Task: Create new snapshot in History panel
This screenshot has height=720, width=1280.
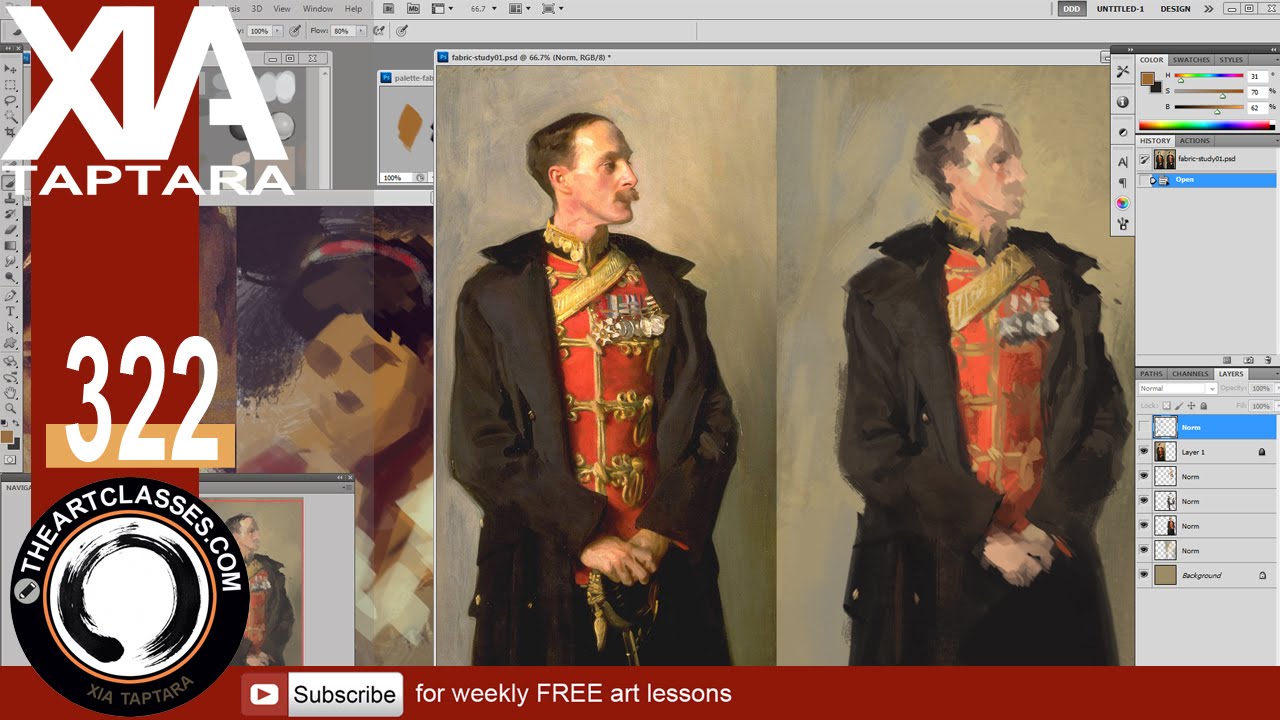Action: 1248,360
